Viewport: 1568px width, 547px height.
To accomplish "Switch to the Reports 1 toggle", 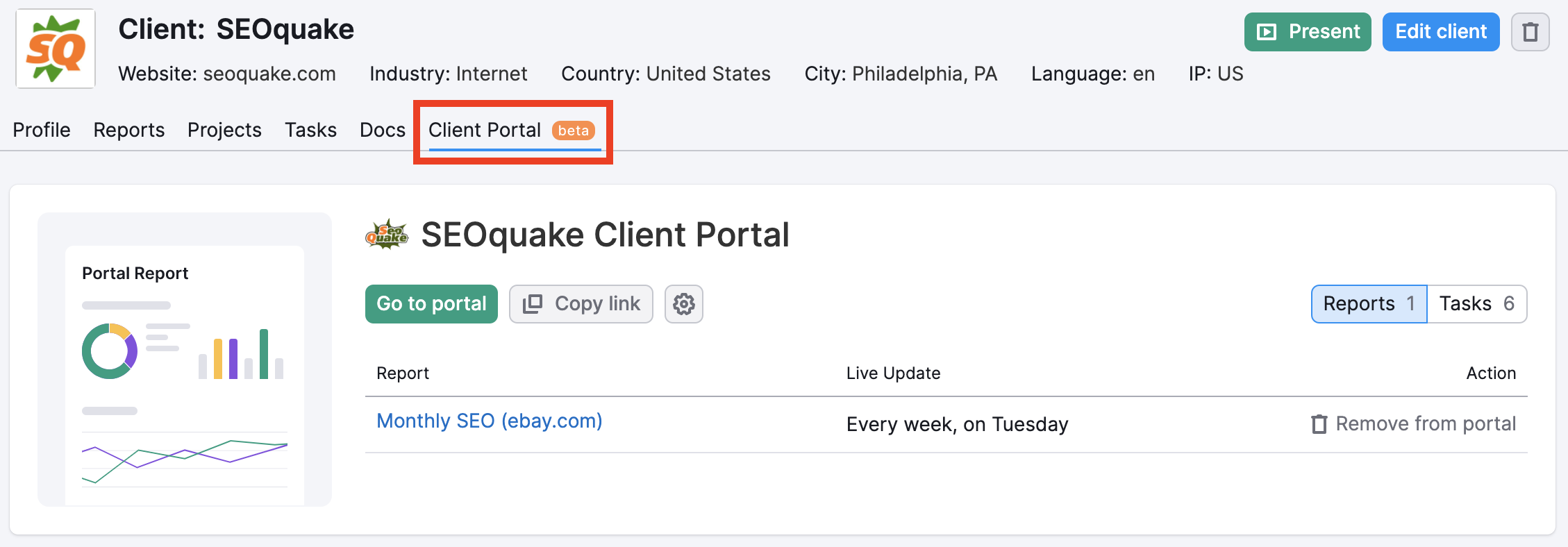I will click(x=1369, y=304).
